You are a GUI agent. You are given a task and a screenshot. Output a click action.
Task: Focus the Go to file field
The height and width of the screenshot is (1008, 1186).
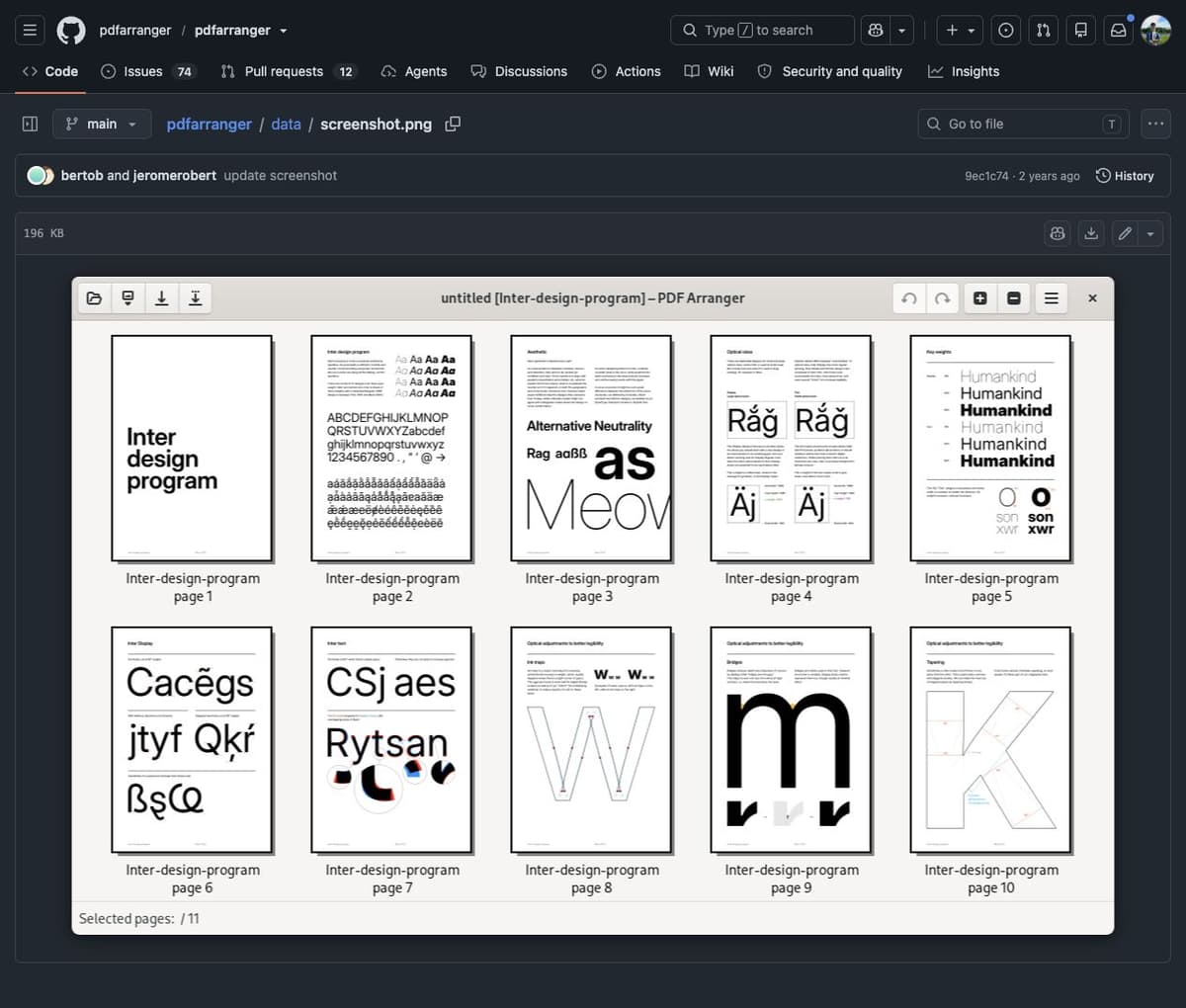(1025, 125)
